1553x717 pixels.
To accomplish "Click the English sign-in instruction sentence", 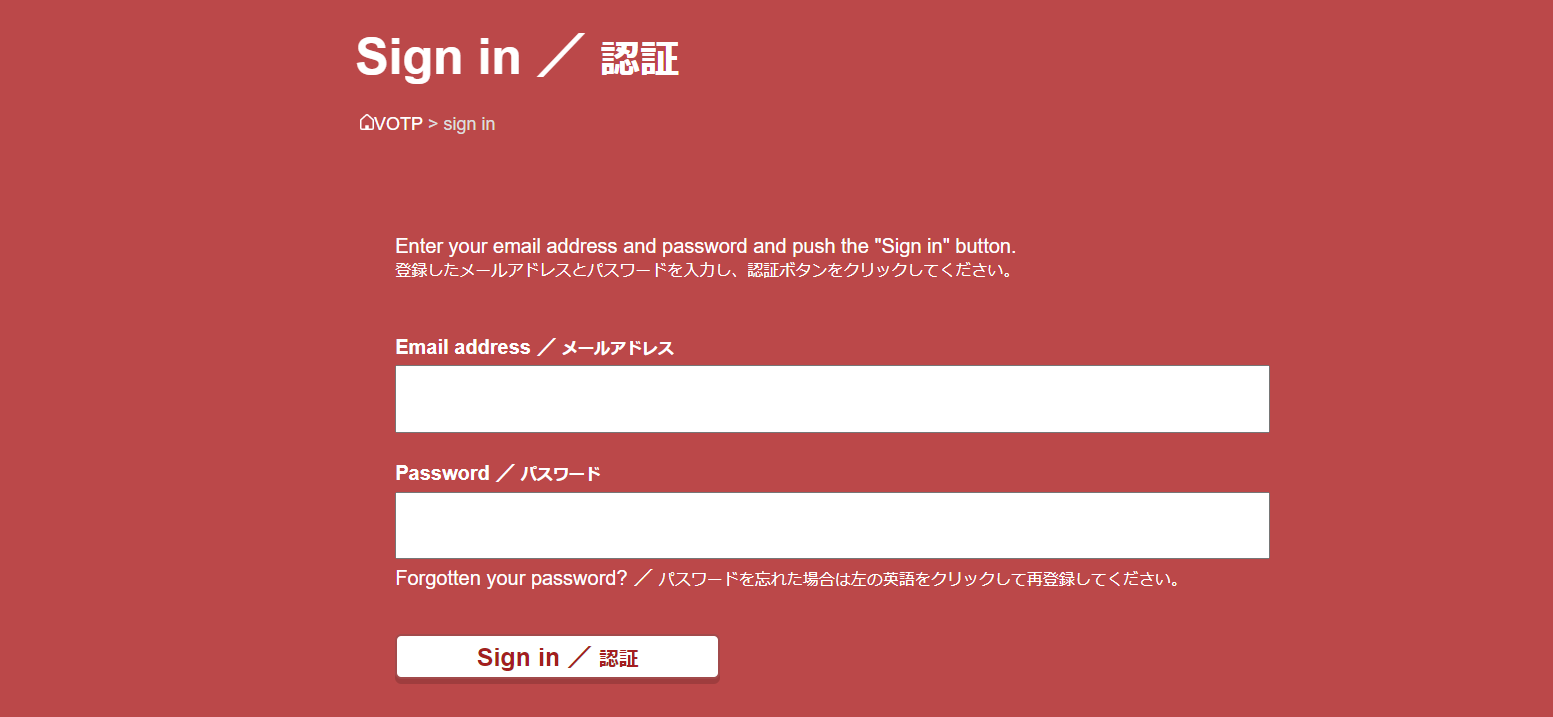I will 705,246.
